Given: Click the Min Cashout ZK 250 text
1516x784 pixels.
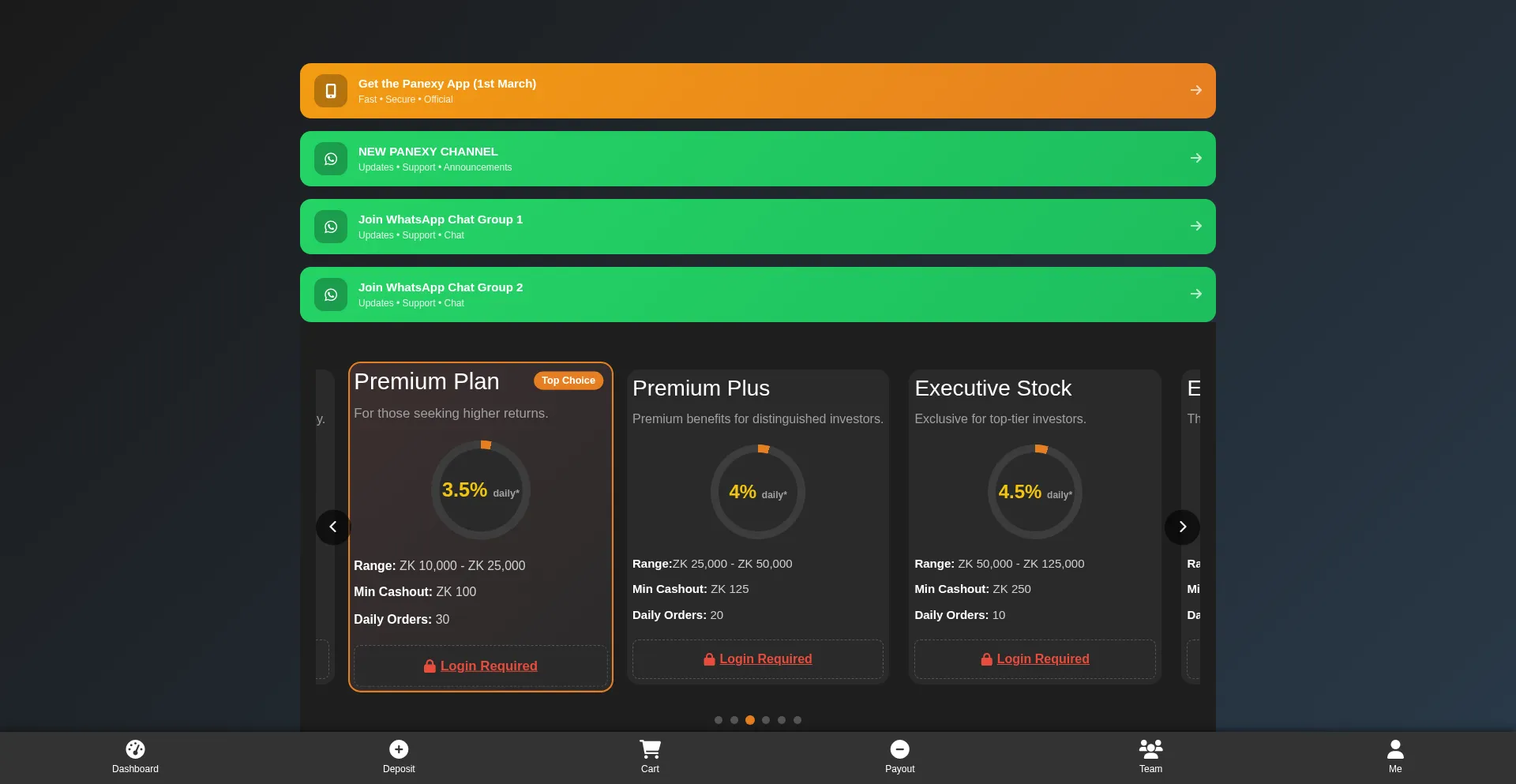Looking at the screenshot, I should tap(973, 589).
